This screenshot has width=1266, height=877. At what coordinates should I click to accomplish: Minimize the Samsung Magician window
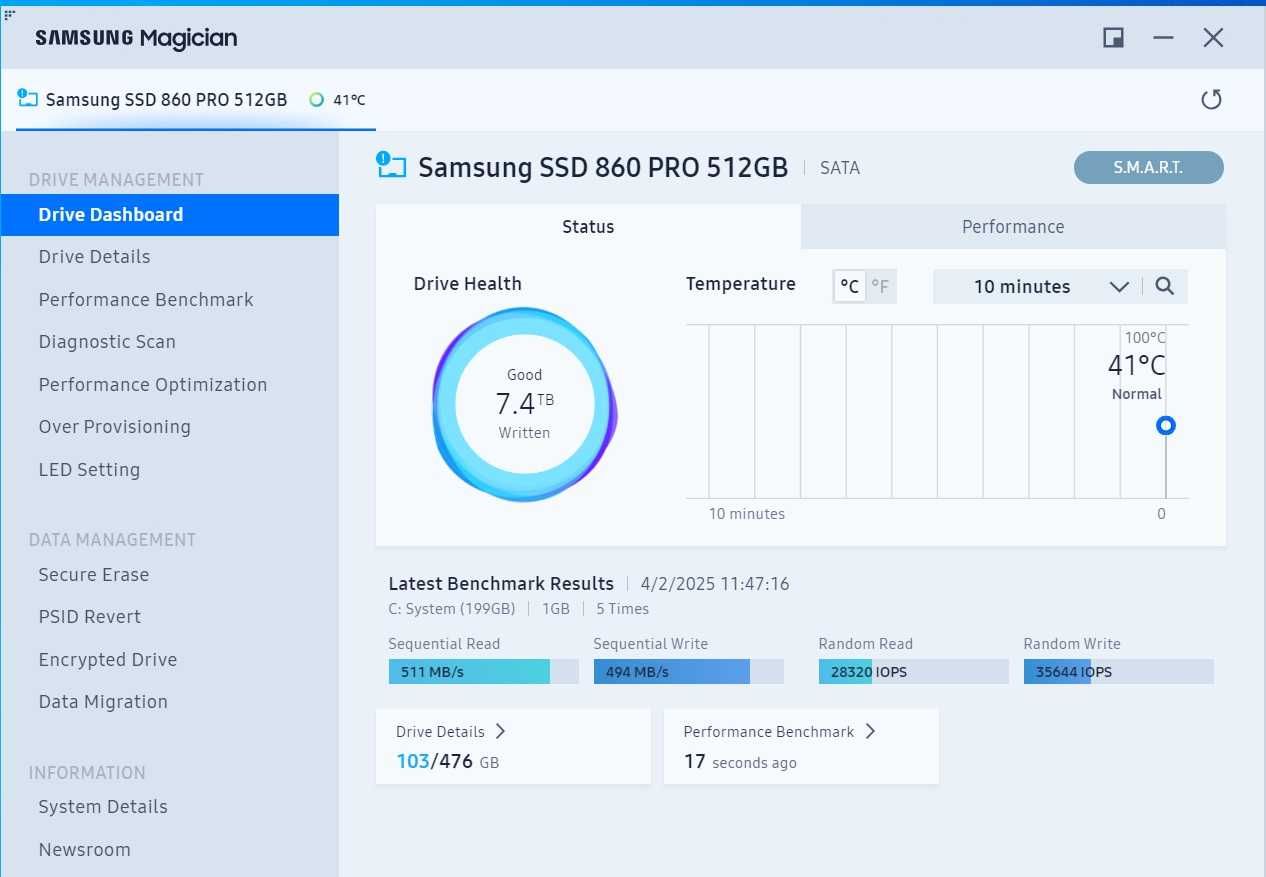(x=1163, y=38)
